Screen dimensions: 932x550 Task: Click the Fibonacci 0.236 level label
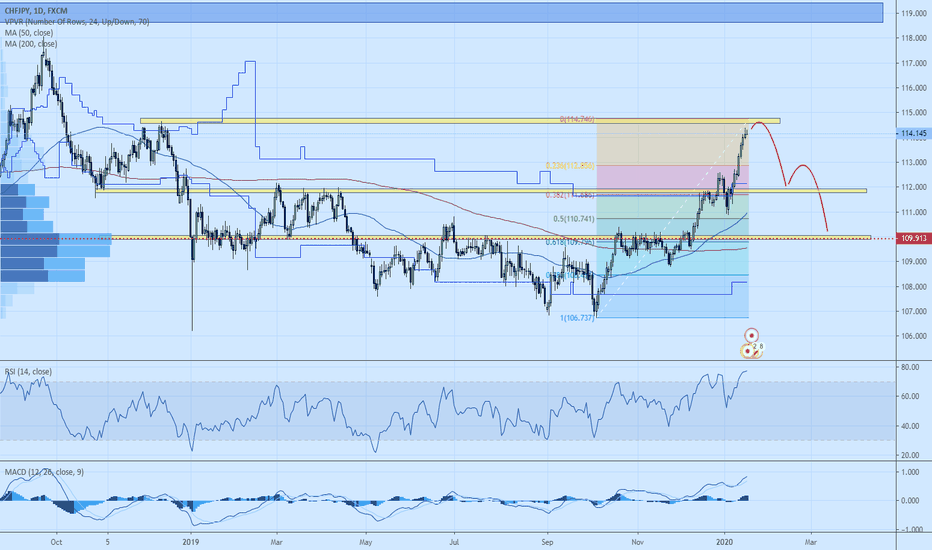[570, 166]
